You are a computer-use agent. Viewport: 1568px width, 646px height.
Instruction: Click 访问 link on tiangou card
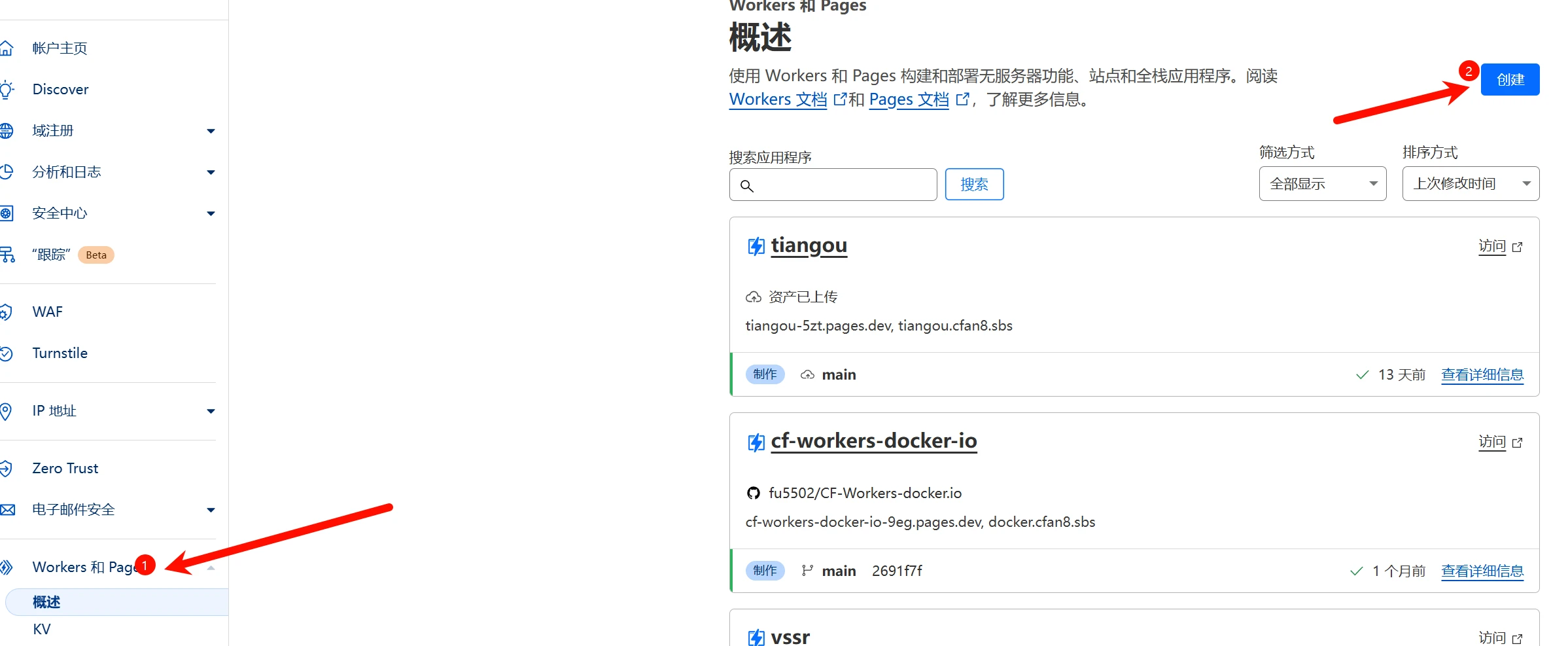1491,246
